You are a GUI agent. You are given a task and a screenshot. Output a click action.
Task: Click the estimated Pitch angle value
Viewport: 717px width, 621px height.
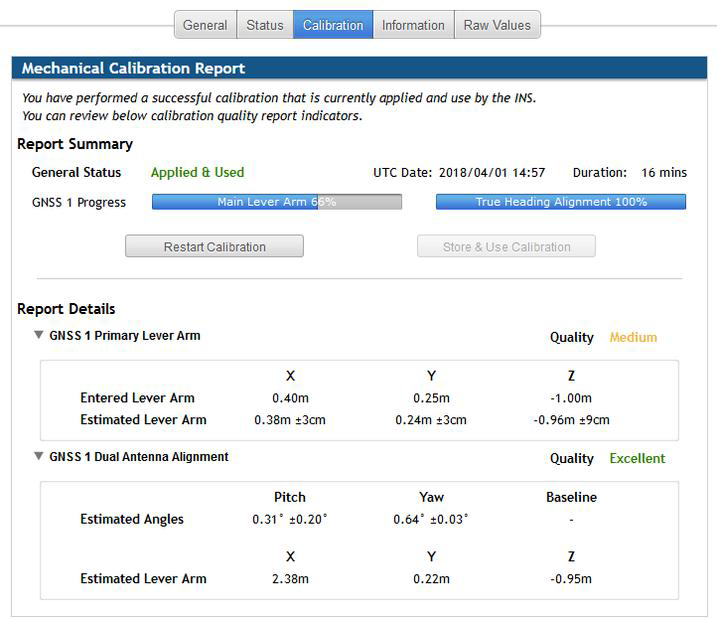(x=290, y=520)
